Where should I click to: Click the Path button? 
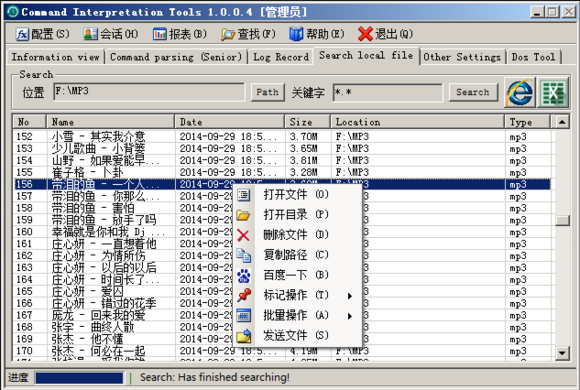(x=268, y=92)
